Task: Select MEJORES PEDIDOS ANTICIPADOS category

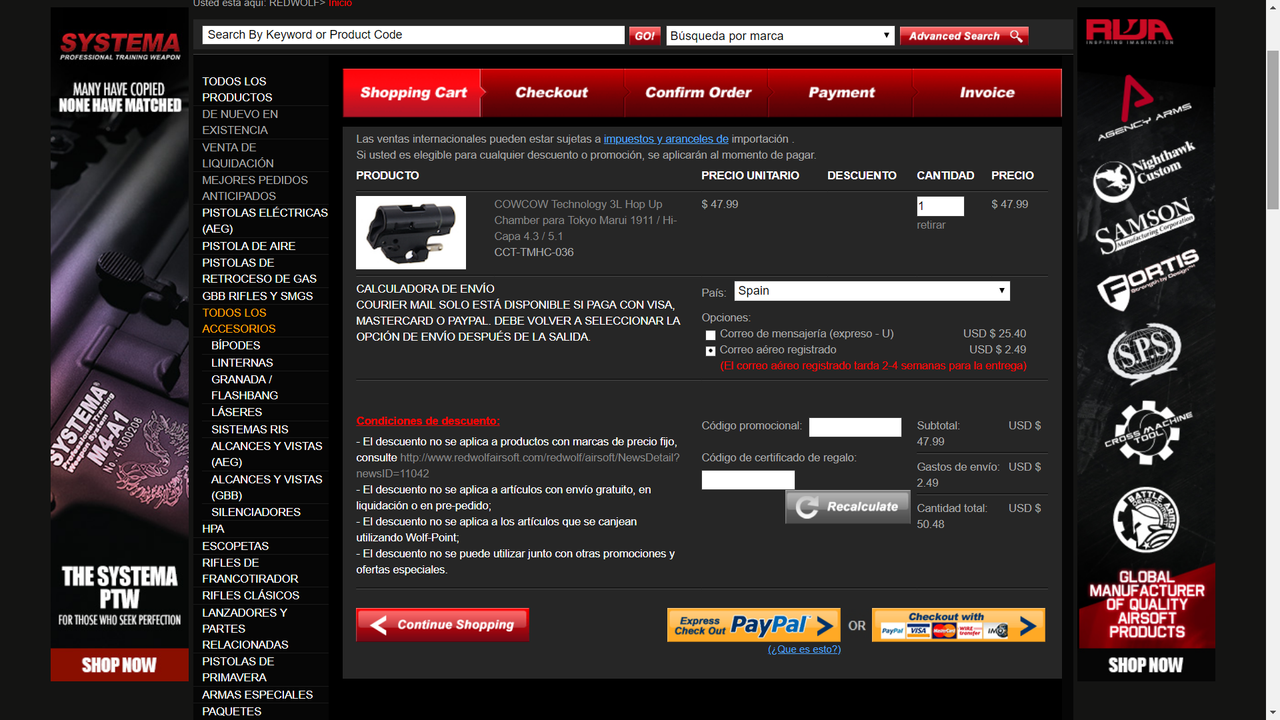Action: (x=255, y=188)
